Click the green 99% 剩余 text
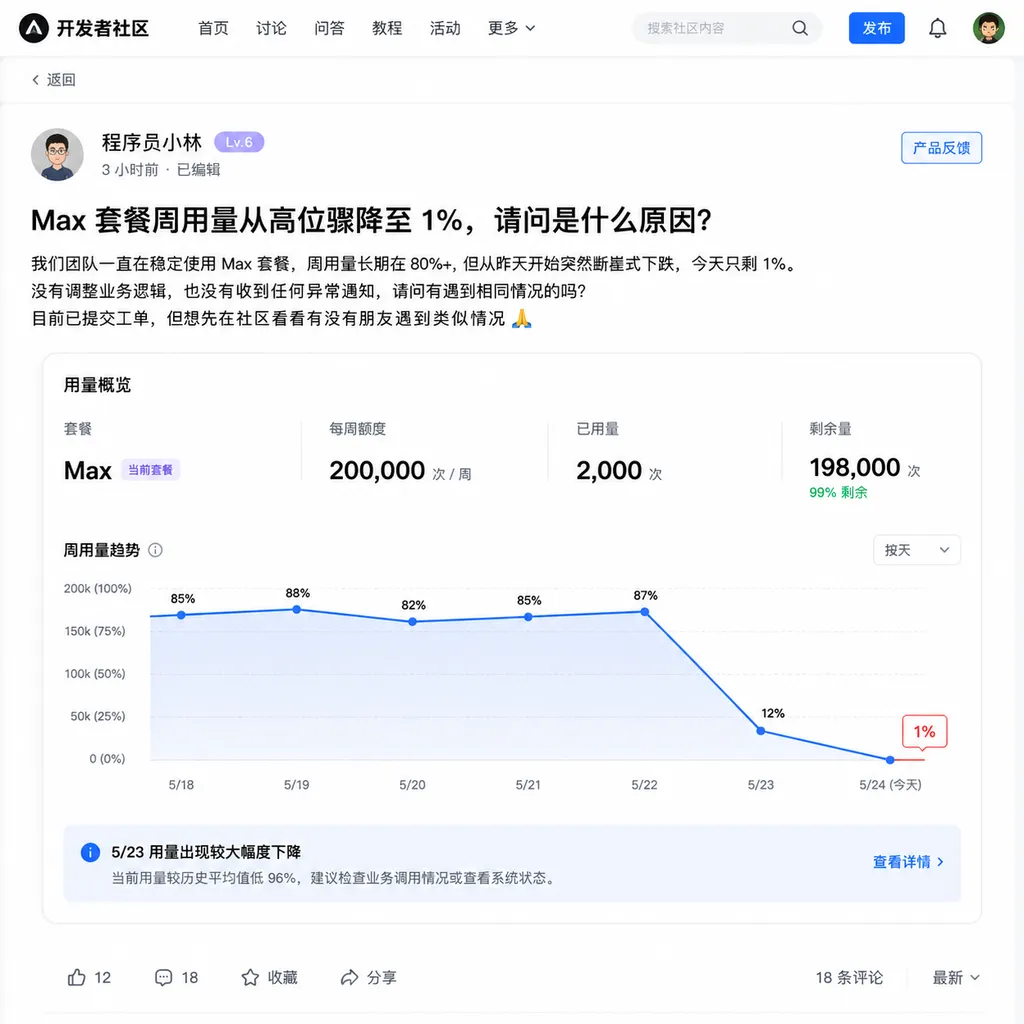 (838, 492)
